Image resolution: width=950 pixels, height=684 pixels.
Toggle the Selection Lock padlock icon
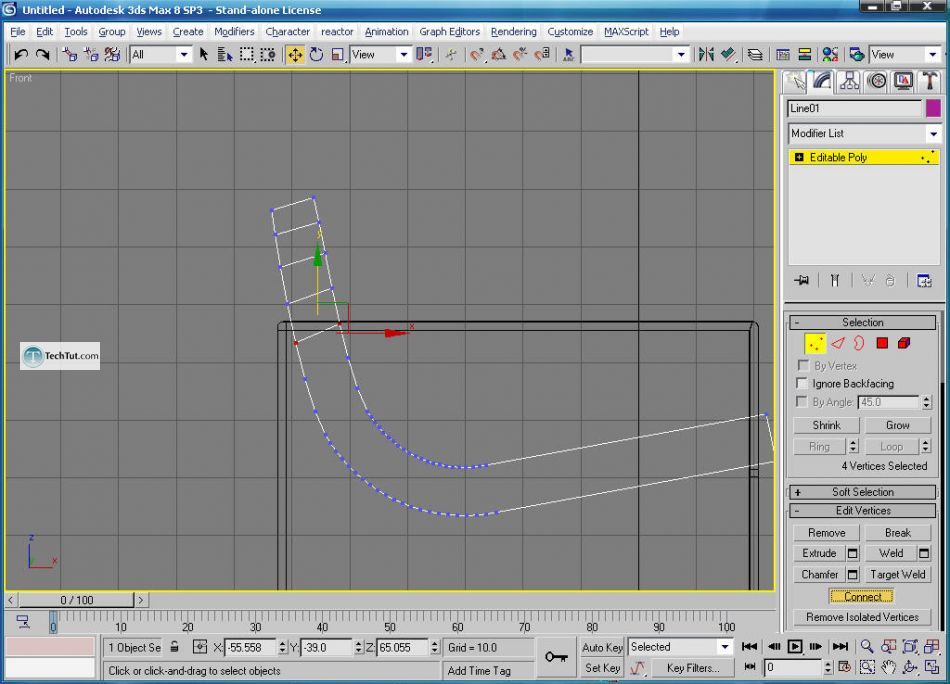coord(174,646)
